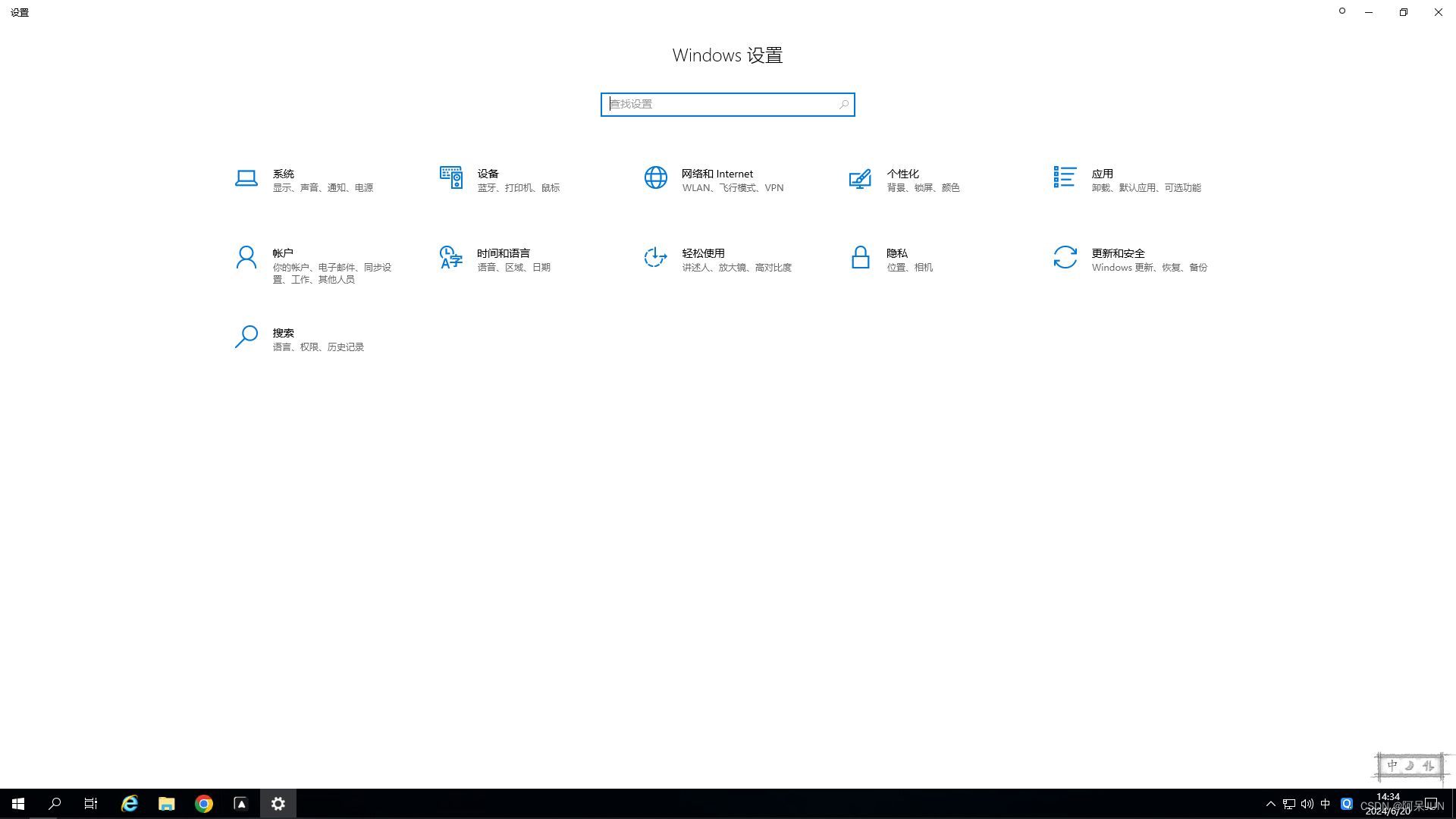Launch Google Chrome from the taskbar
This screenshot has height=819, width=1456.
(203, 804)
